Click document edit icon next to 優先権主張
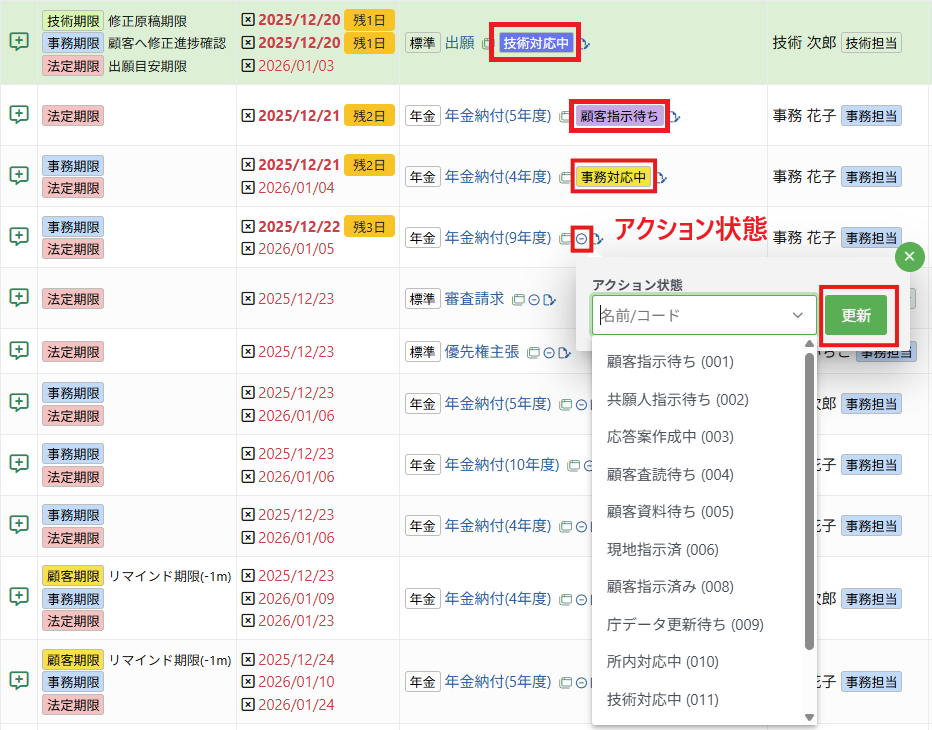932x730 pixels. 564,352
